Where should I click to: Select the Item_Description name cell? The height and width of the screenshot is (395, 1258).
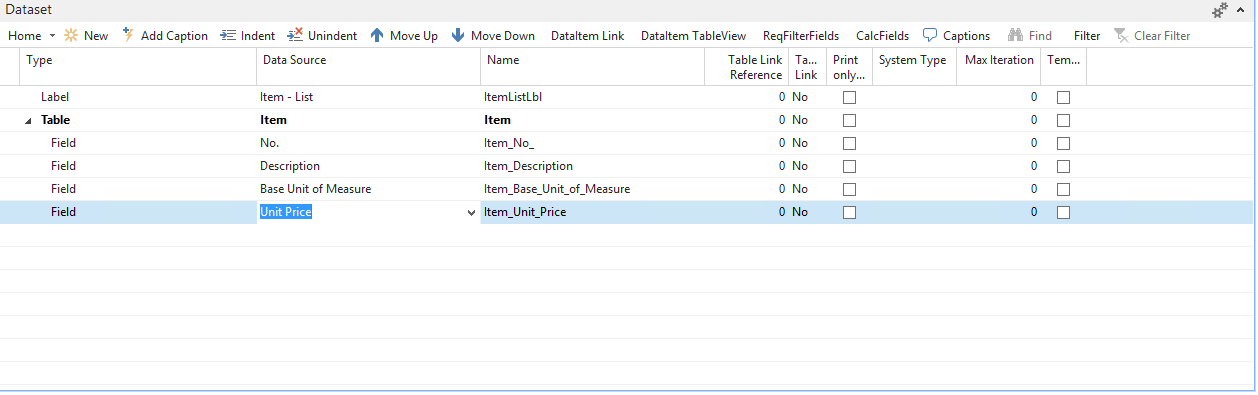point(591,166)
